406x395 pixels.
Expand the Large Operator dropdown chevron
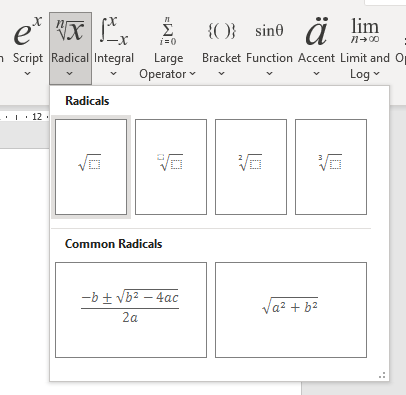click(x=193, y=74)
